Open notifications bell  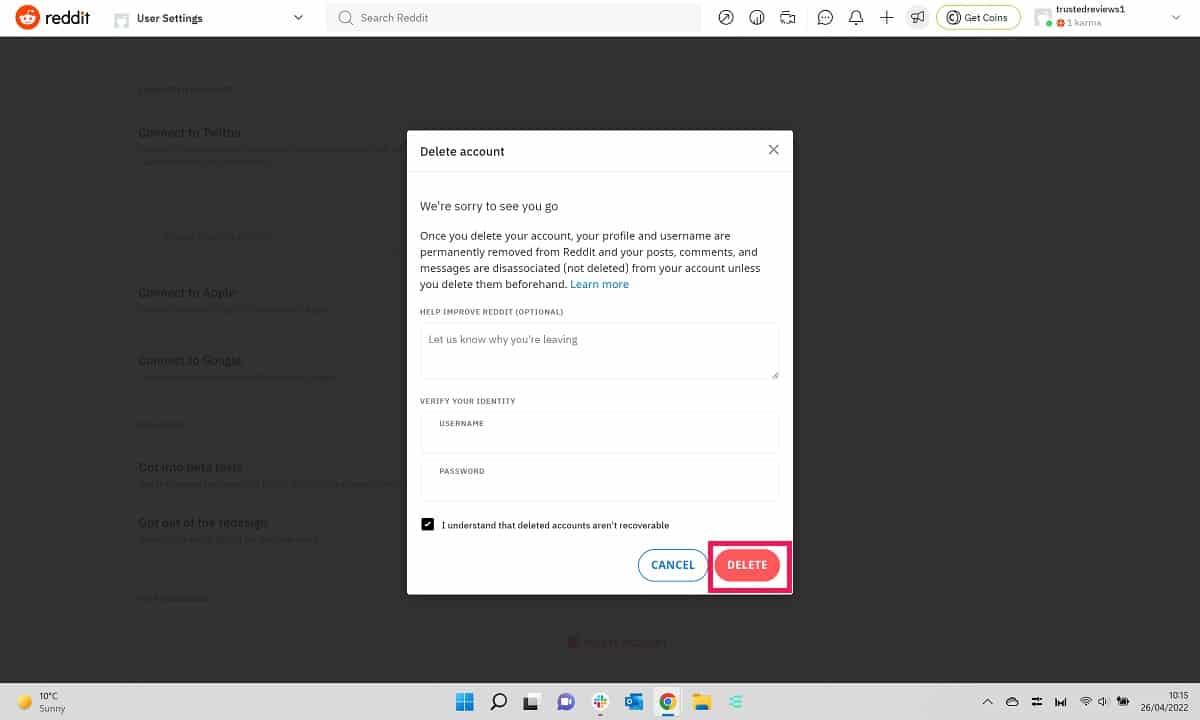click(x=856, y=18)
